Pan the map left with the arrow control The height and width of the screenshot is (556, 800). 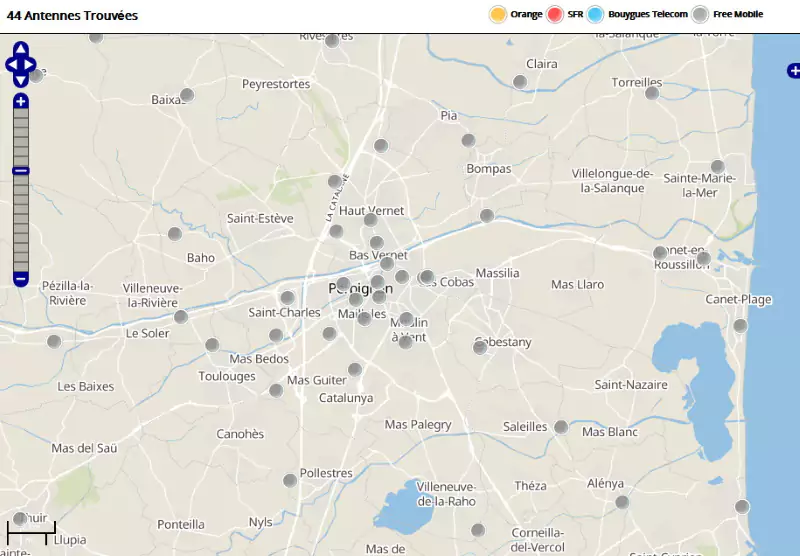[10, 64]
